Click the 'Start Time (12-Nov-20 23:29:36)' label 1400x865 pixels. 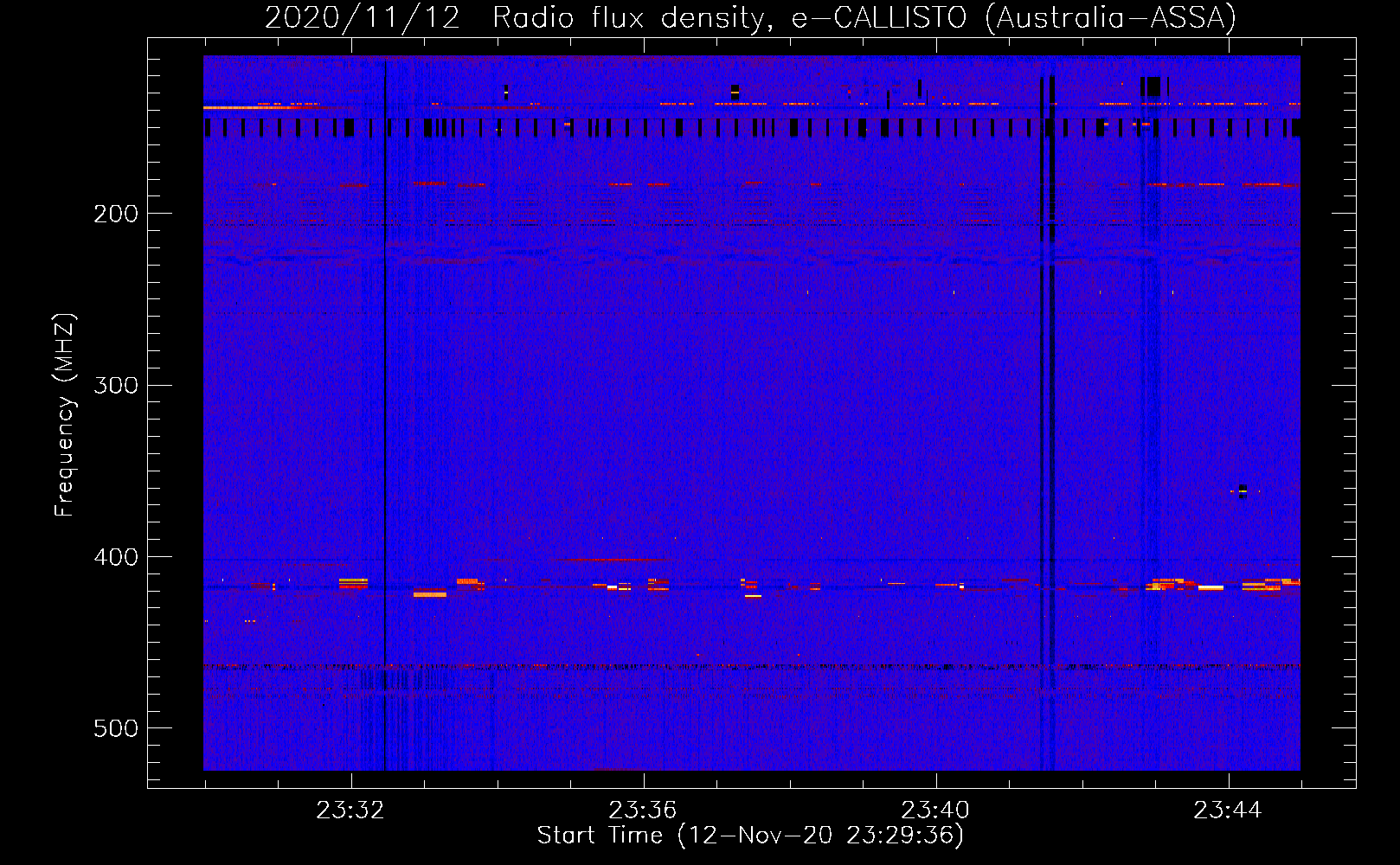click(750, 836)
